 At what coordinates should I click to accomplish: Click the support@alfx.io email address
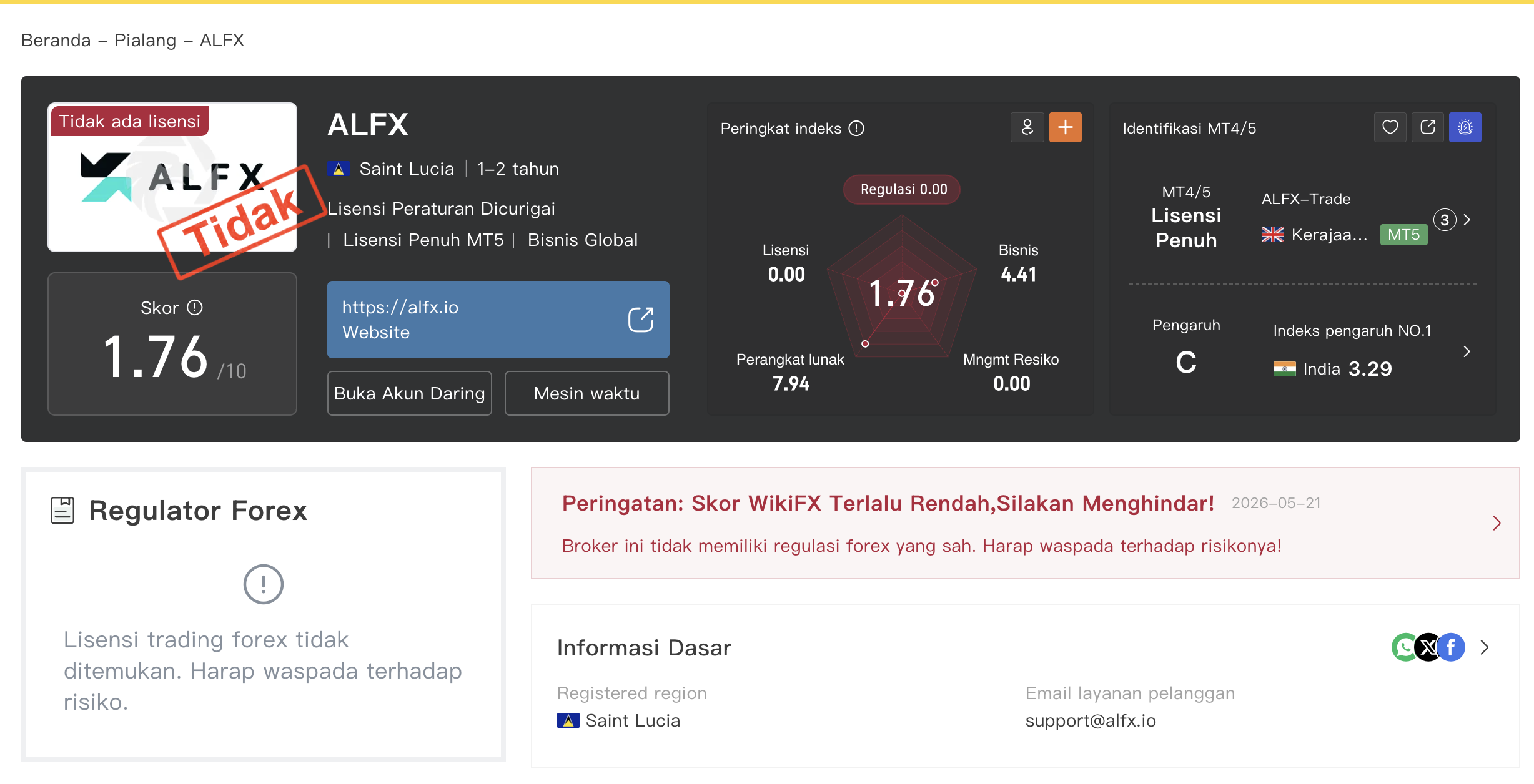click(x=1091, y=720)
